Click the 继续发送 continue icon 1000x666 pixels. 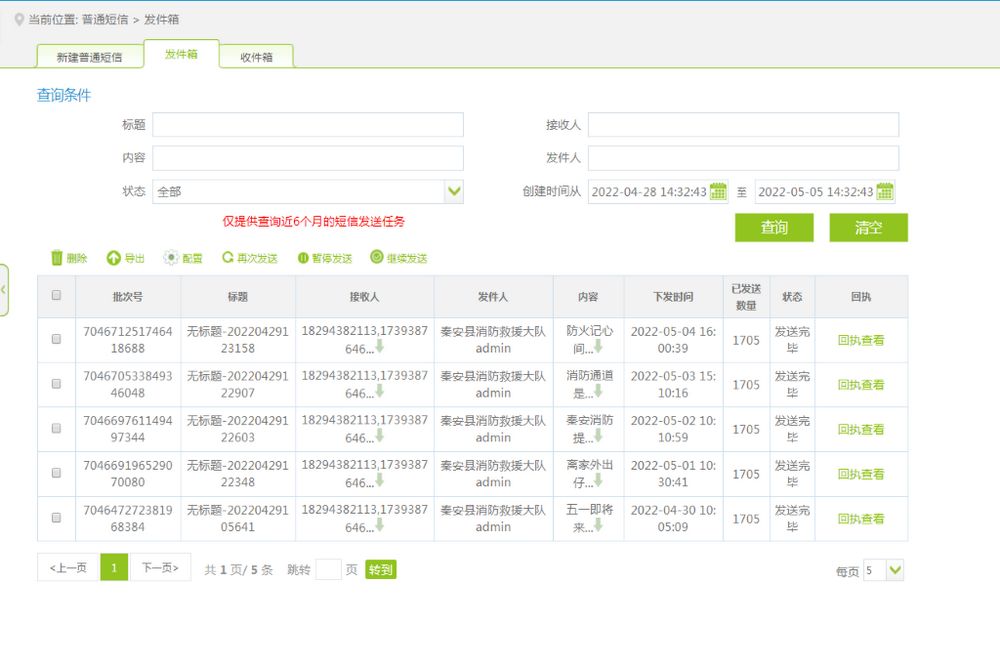click(x=377, y=258)
